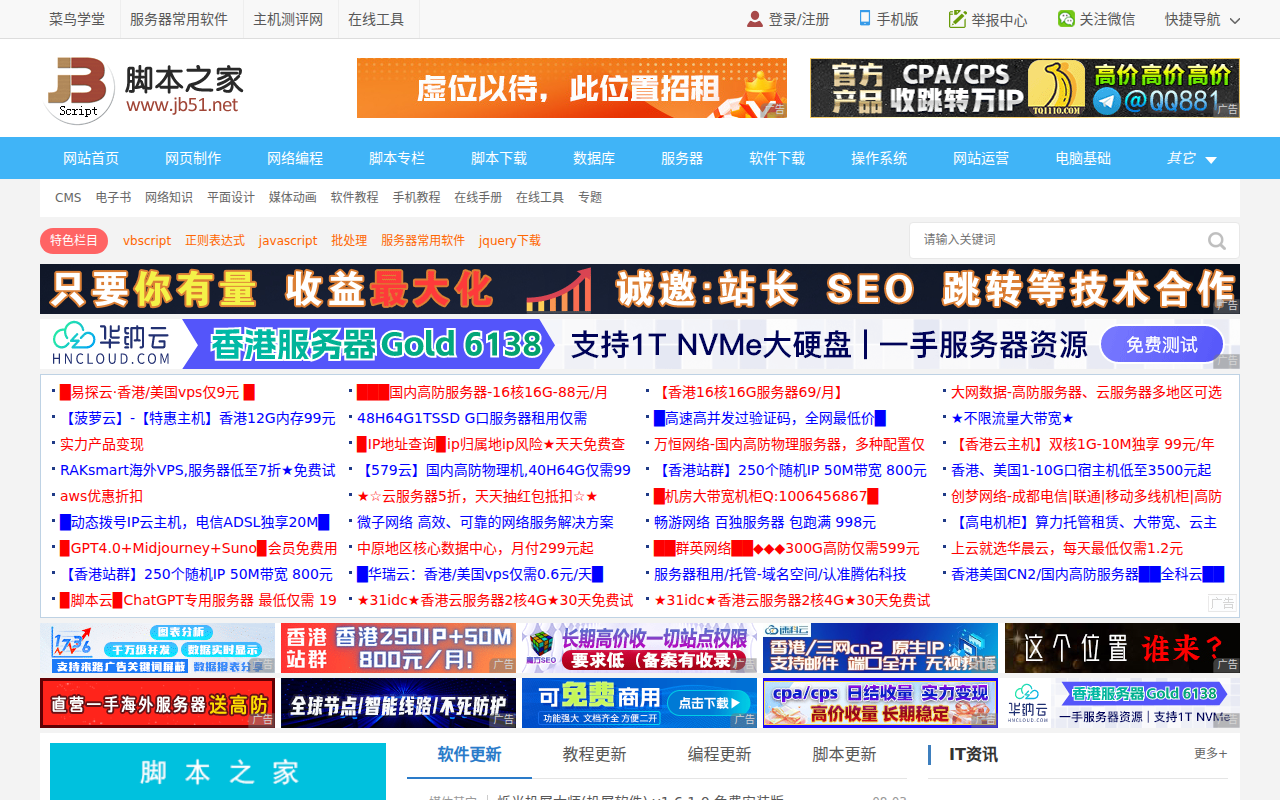1280x800 pixels.
Task: Switch to the 软件更新 tab
Action: (469, 755)
